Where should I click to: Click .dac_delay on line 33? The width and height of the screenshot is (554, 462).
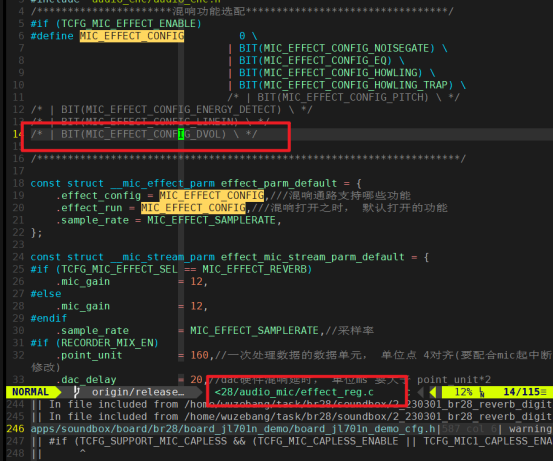[86, 380]
